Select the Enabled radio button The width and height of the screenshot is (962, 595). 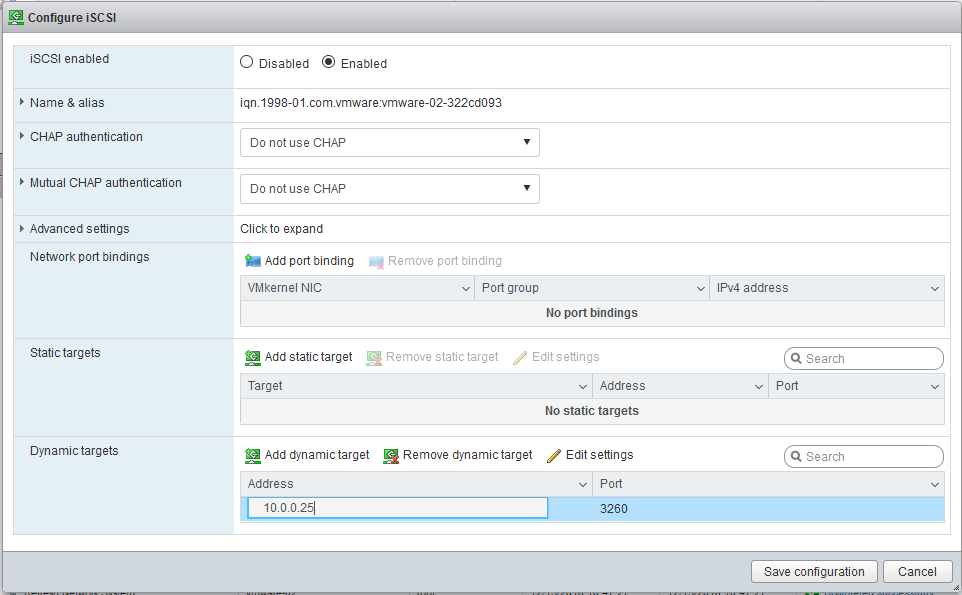pyautogui.click(x=329, y=62)
